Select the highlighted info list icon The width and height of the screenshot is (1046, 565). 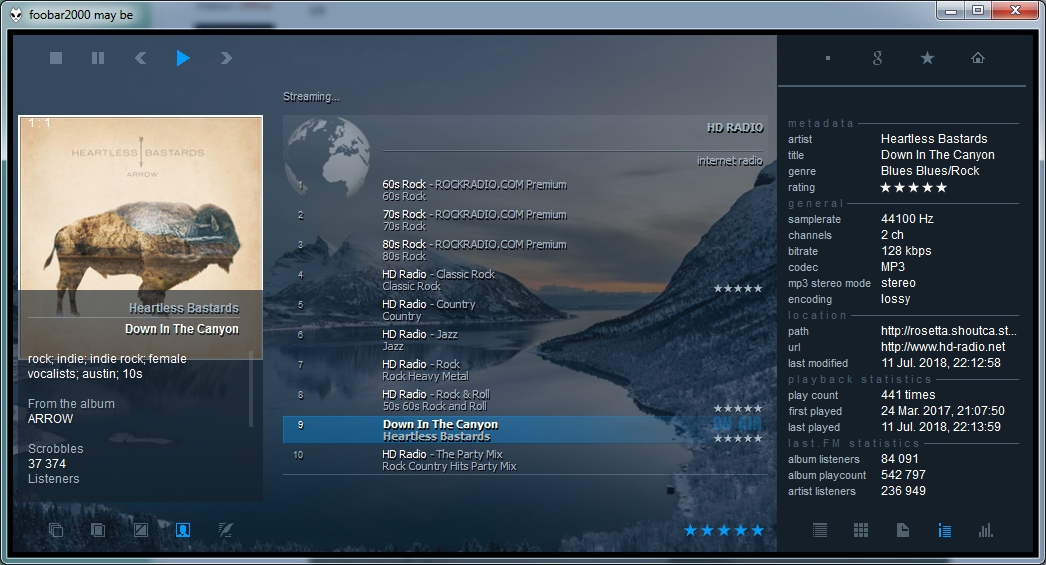[x=944, y=530]
